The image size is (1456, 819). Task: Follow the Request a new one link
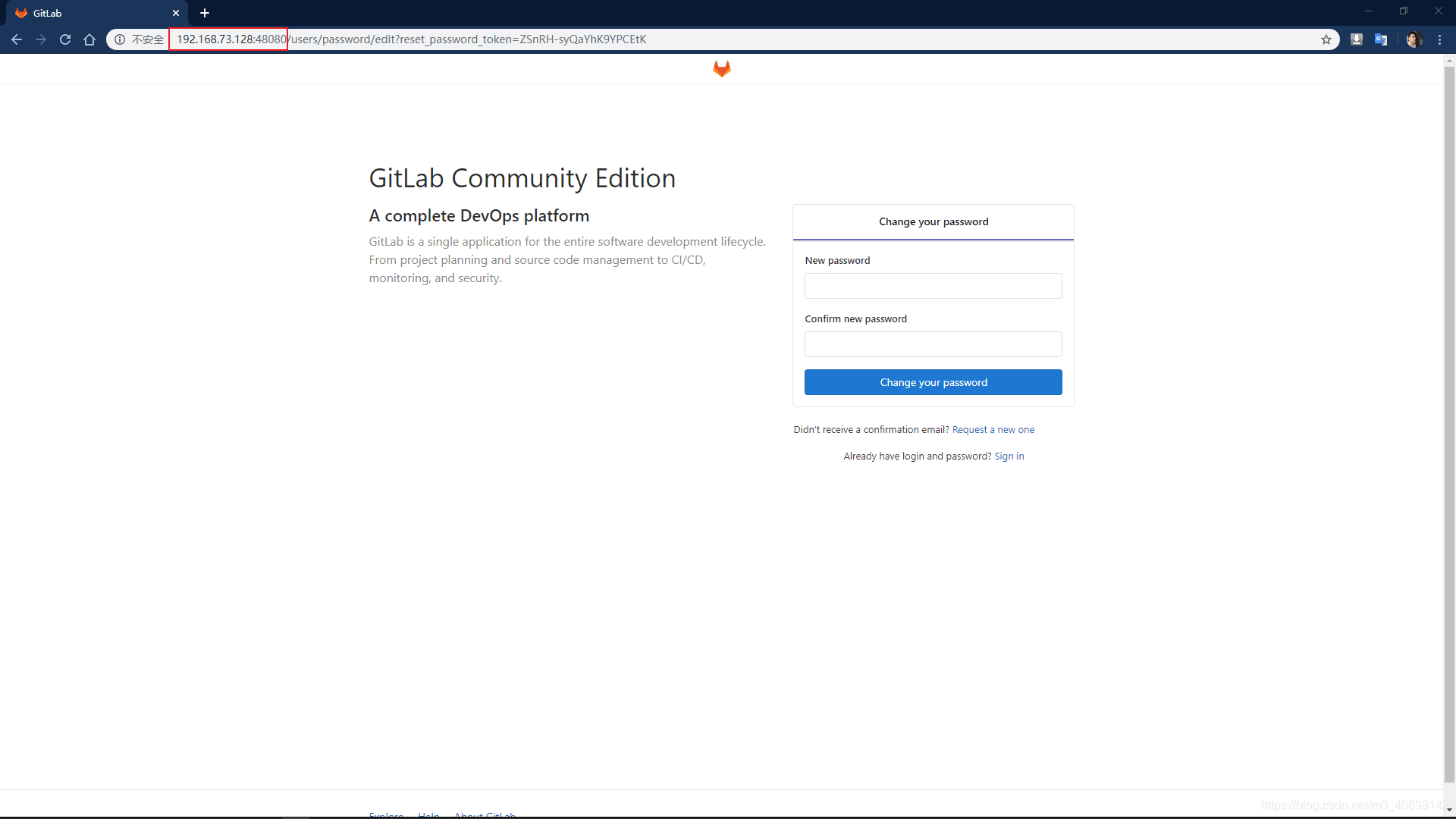click(x=993, y=430)
